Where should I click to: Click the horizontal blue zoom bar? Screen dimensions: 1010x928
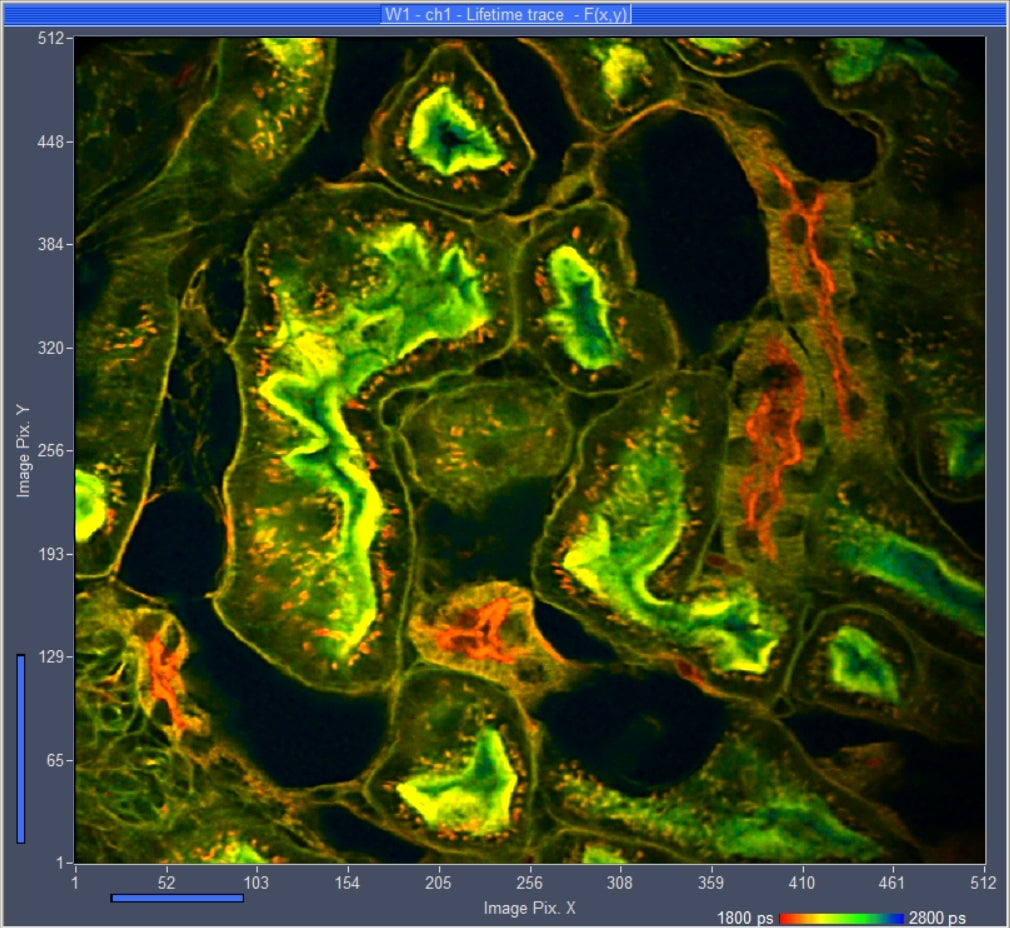pos(177,898)
